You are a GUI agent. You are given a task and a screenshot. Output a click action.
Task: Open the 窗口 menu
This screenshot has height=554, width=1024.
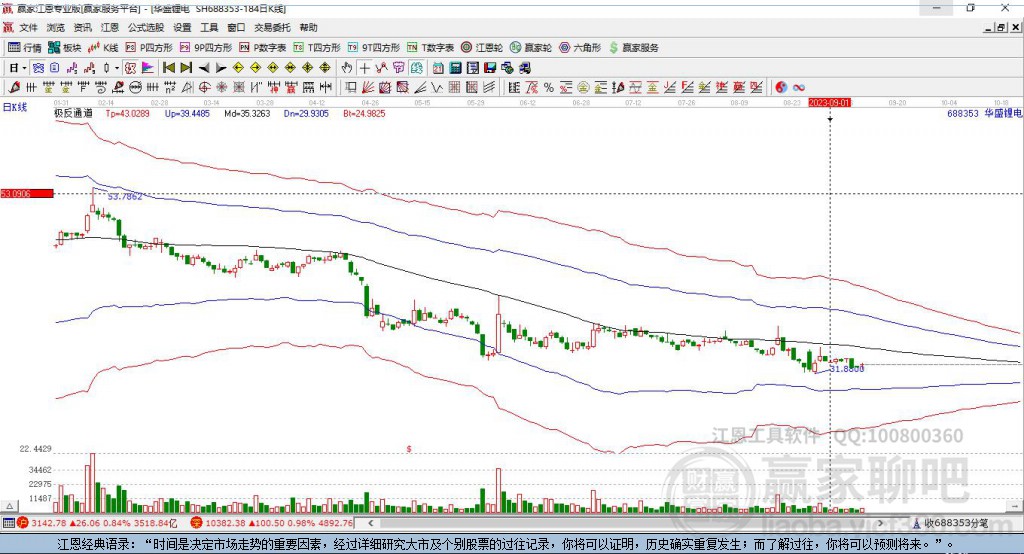click(x=236, y=27)
